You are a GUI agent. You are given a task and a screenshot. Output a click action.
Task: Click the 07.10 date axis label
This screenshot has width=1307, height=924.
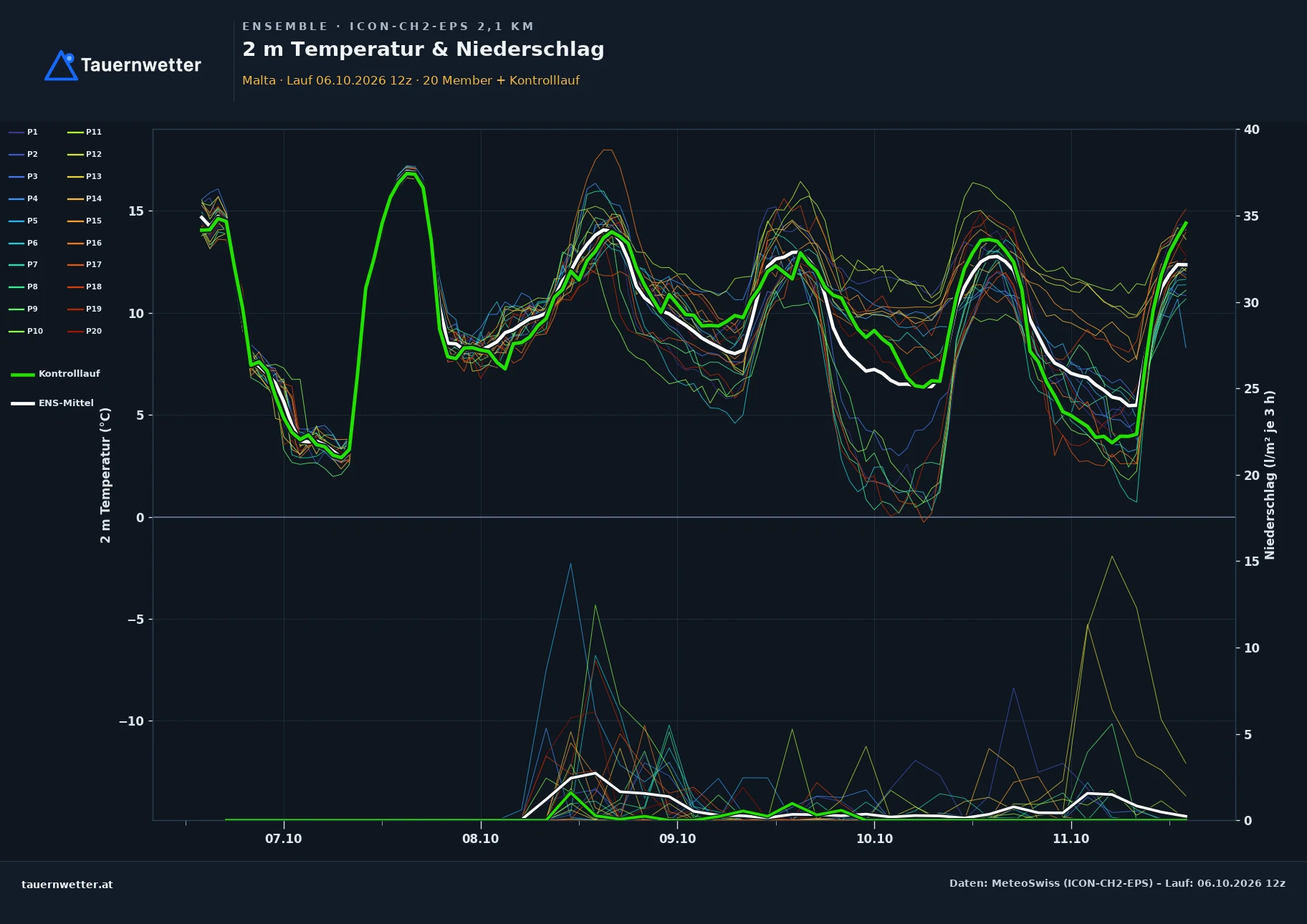pyautogui.click(x=284, y=839)
